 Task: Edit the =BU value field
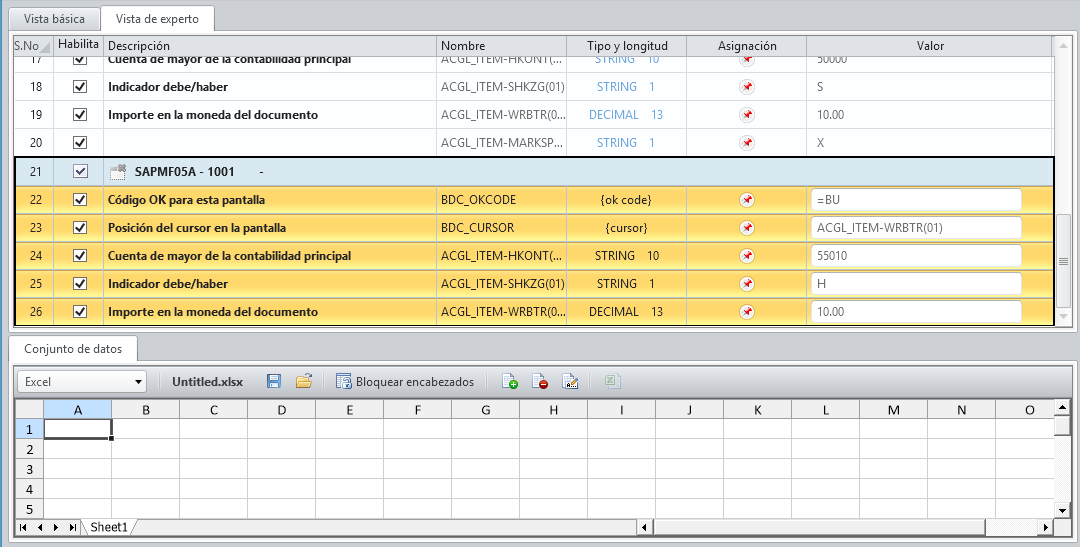tap(916, 200)
